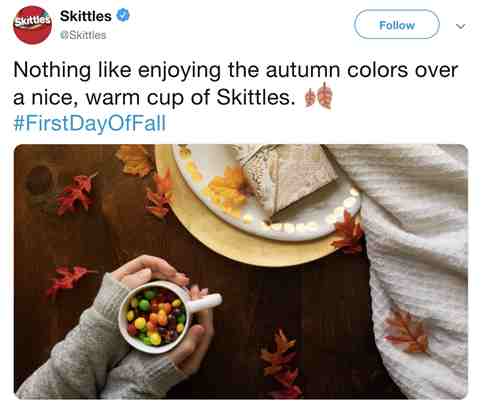485x406 pixels.
Task: Open the #FirstDayOfFall hashtag
Action: click(x=89, y=123)
